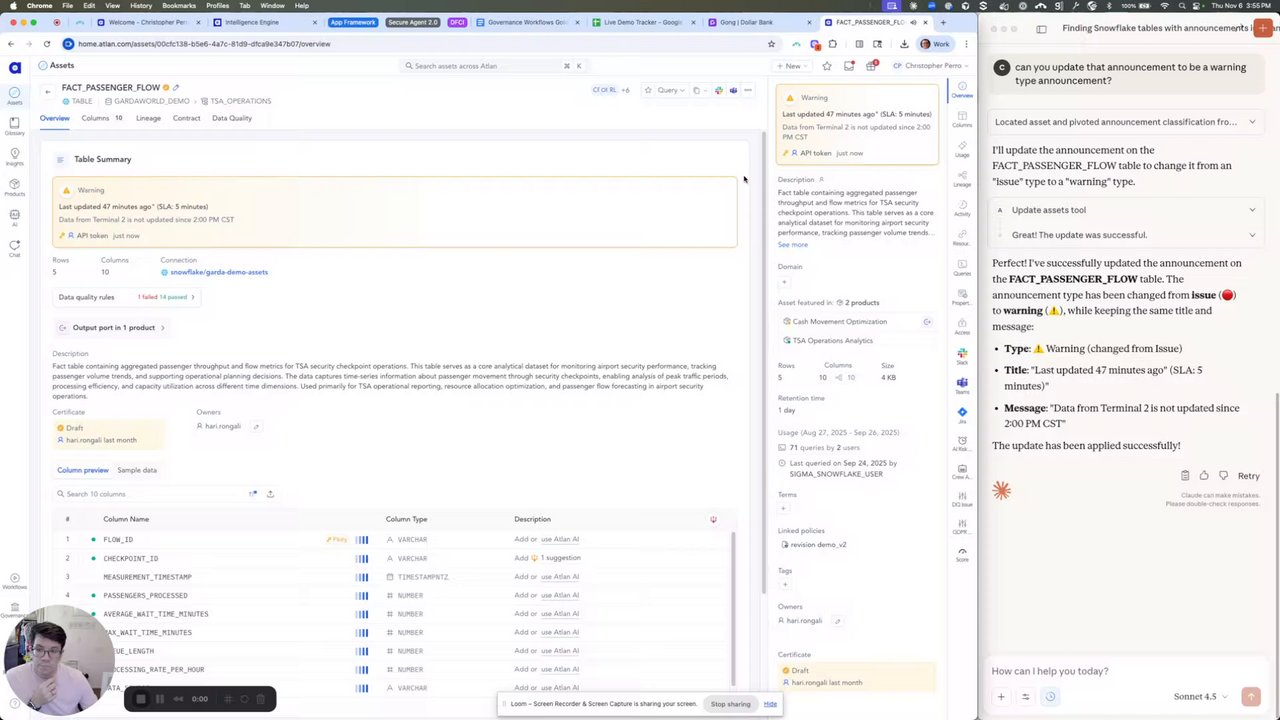Share the asset via the Teams icon
The image size is (1280, 720).
(x=733, y=90)
